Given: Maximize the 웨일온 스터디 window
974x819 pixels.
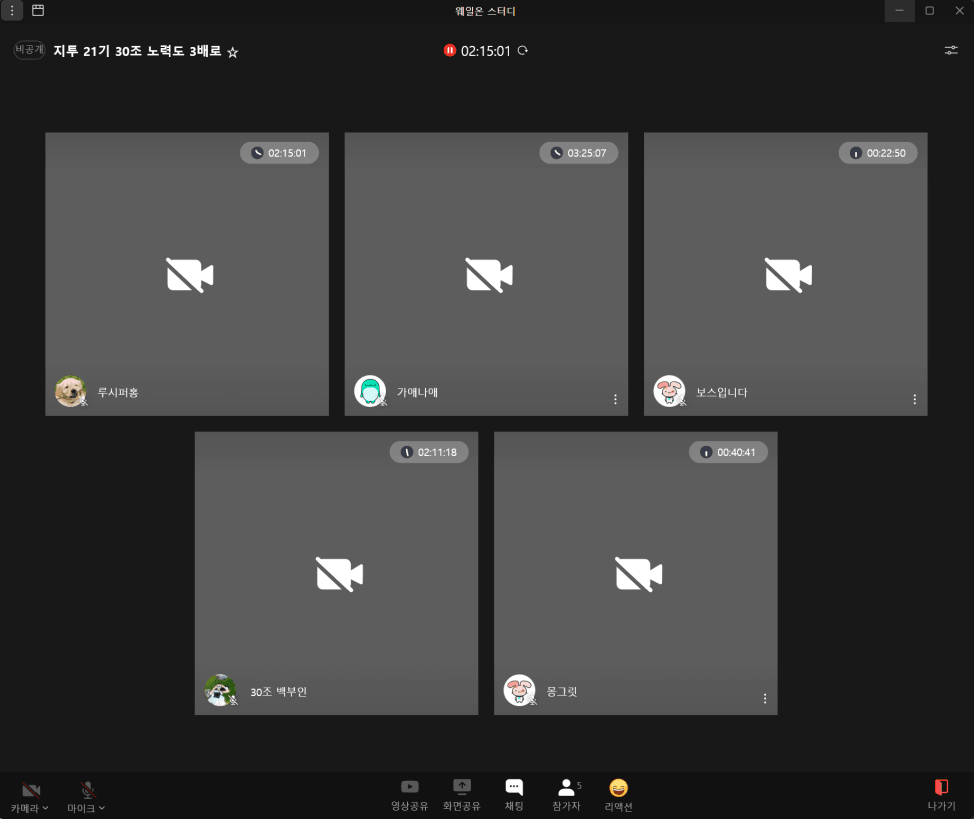Looking at the screenshot, I should (929, 11).
